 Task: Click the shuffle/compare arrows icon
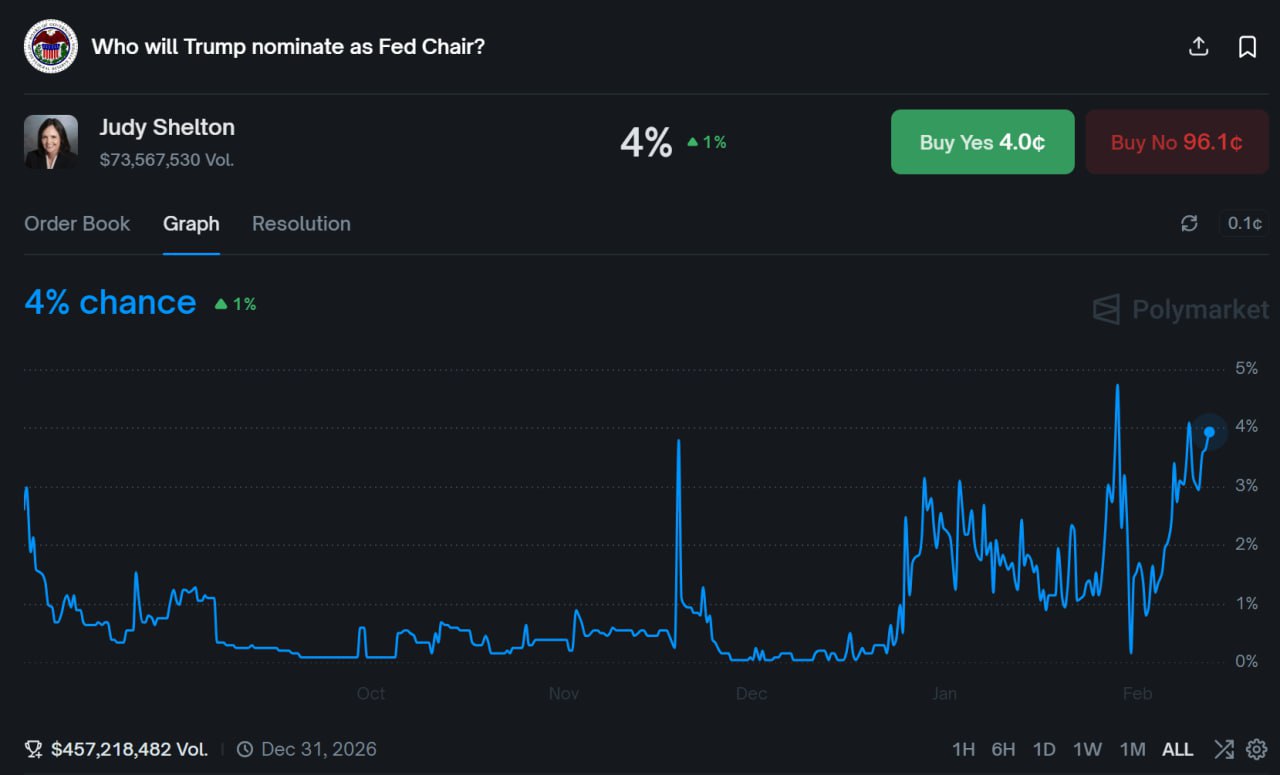(1224, 749)
